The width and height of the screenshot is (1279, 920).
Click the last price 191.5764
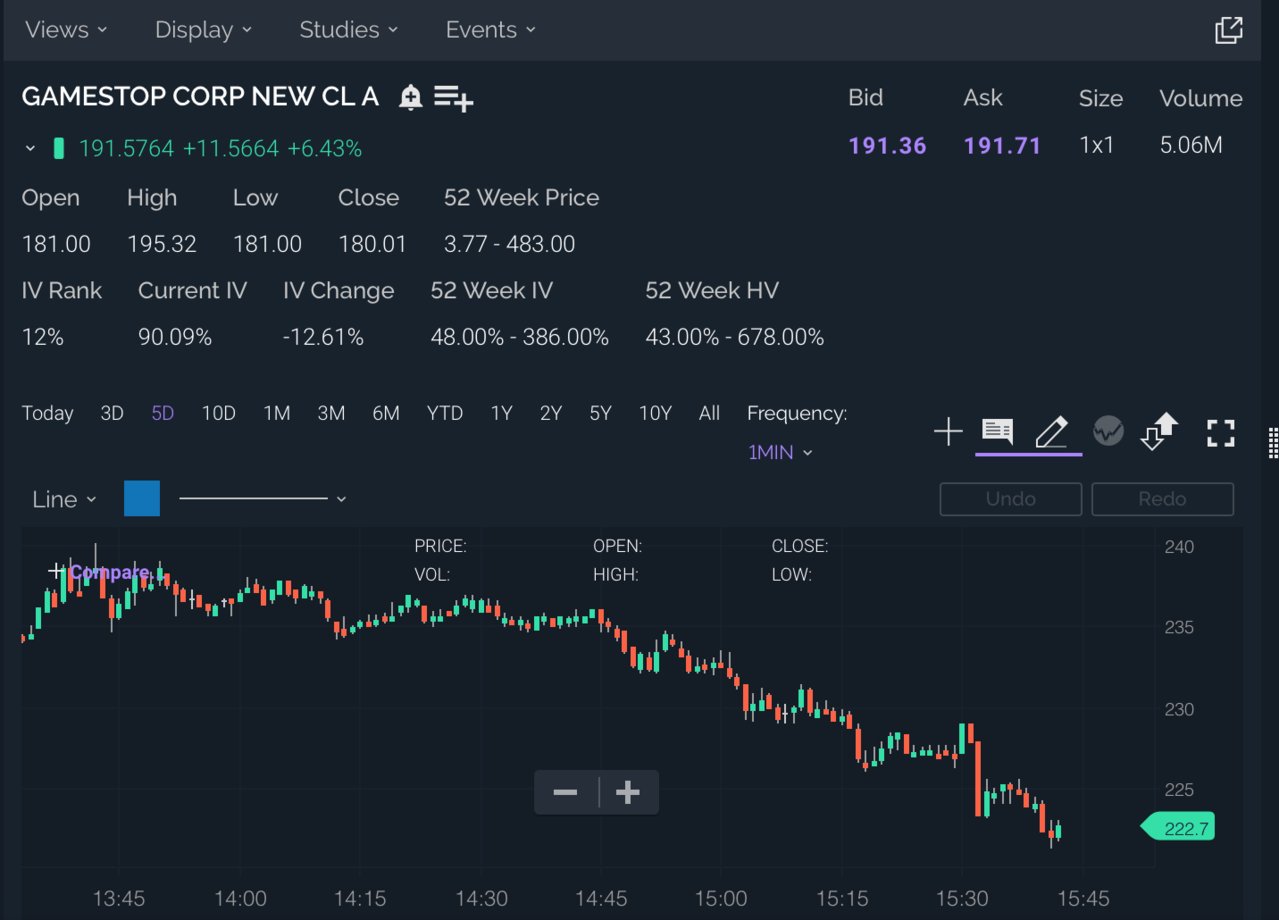coord(126,149)
